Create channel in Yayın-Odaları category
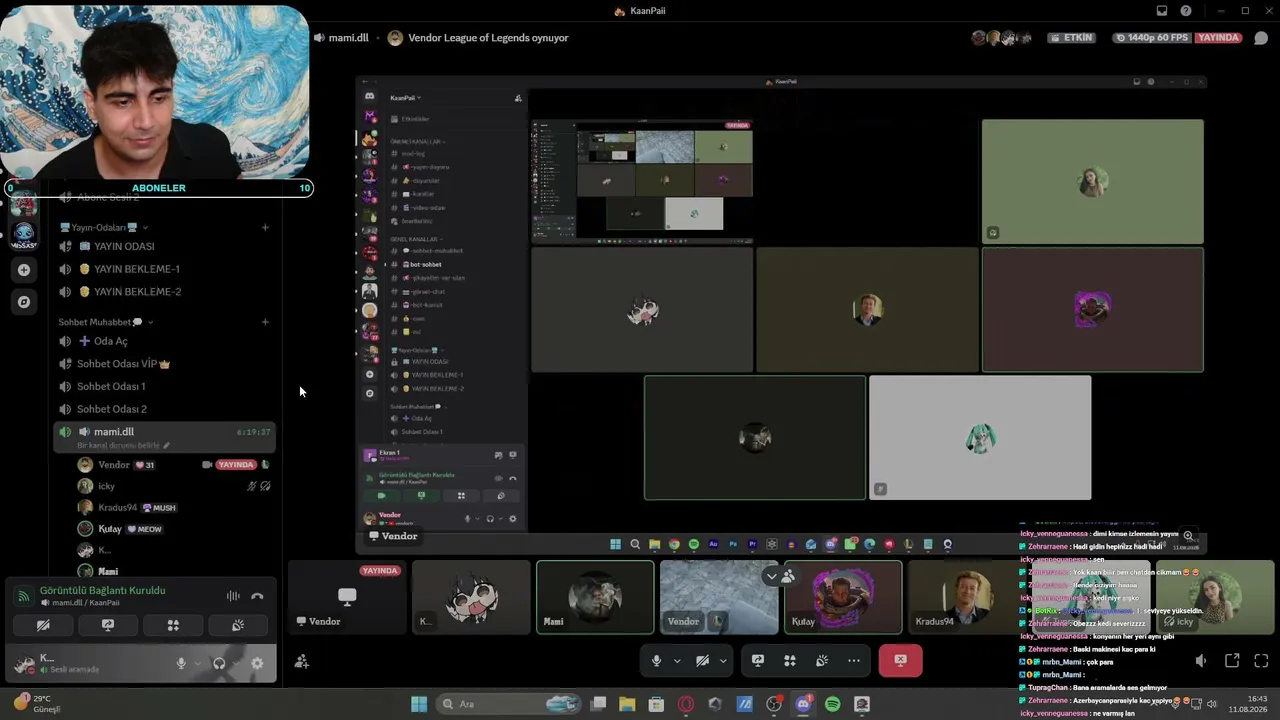This screenshot has height=720, width=1280. 265,227
